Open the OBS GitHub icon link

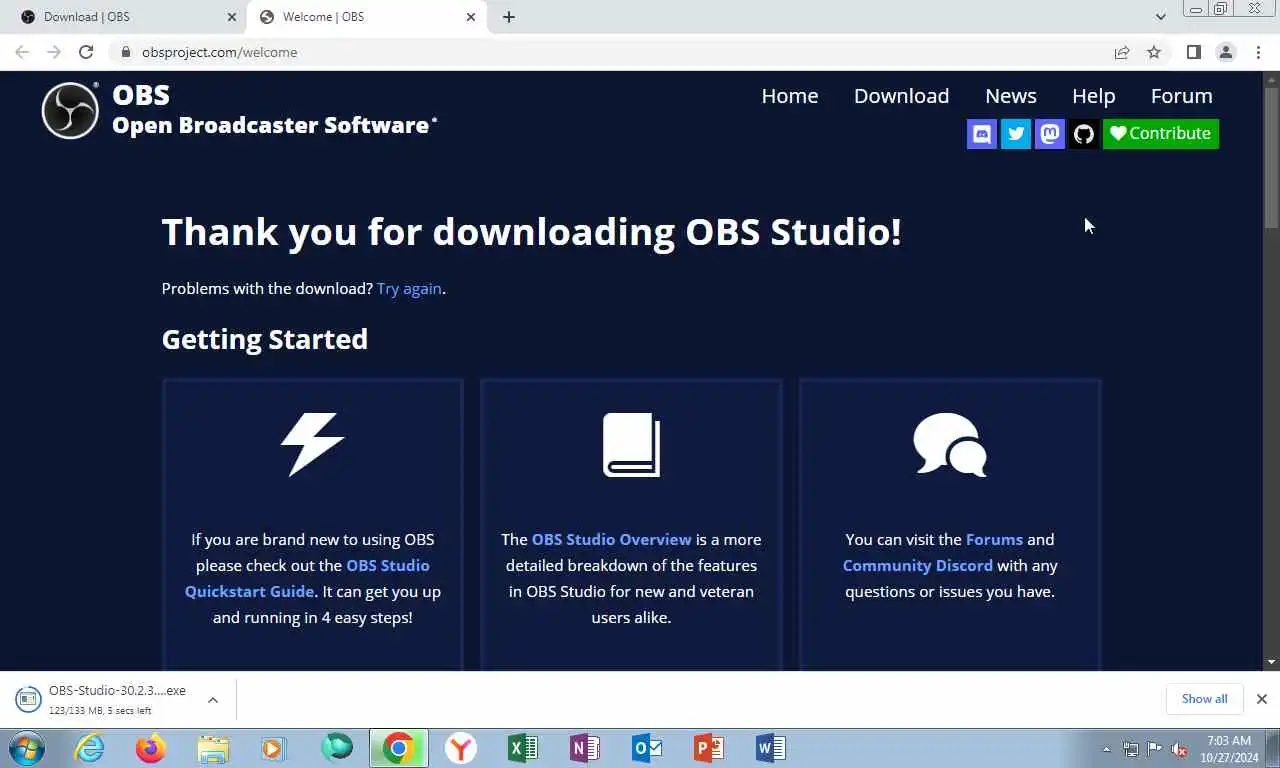1084,134
